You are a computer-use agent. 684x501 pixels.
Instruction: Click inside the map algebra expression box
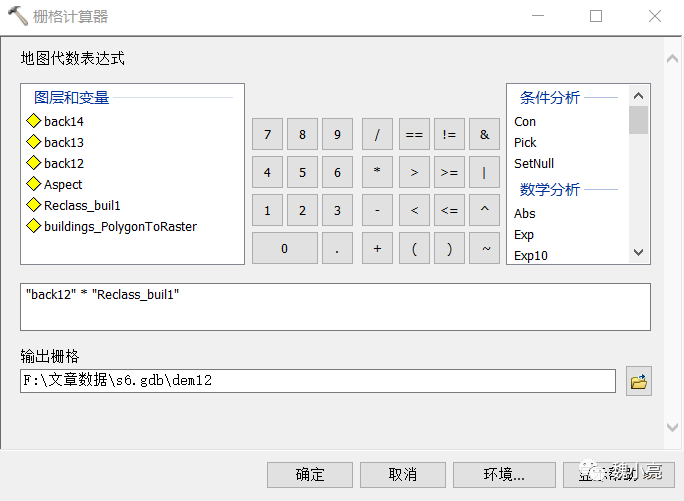(335, 307)
